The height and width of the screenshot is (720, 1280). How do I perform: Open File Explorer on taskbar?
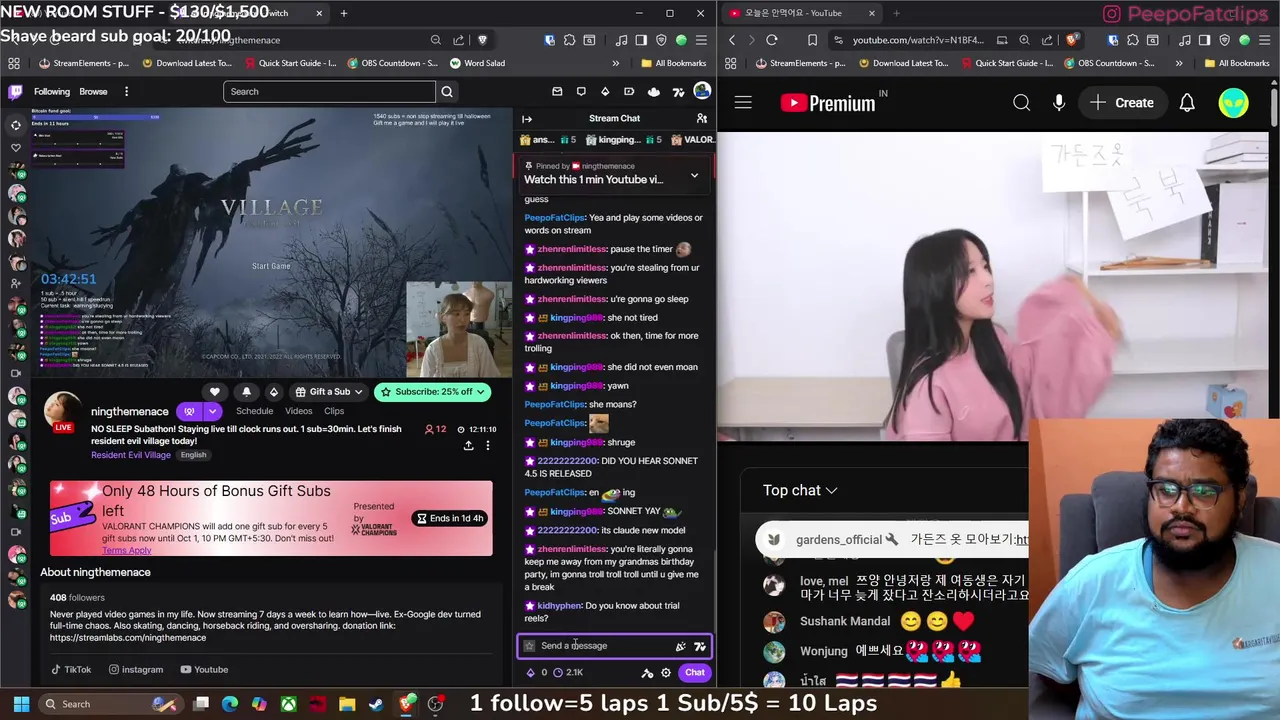point(347,704)
